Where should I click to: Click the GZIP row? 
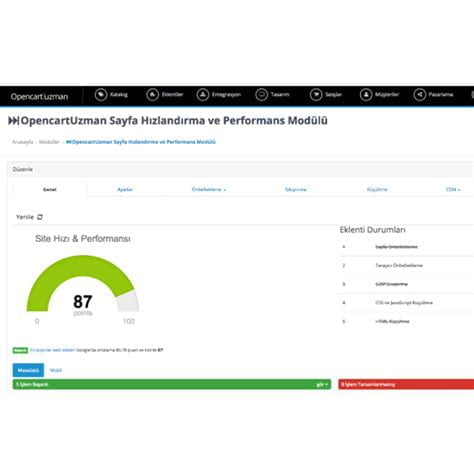(x=406, y=284)
